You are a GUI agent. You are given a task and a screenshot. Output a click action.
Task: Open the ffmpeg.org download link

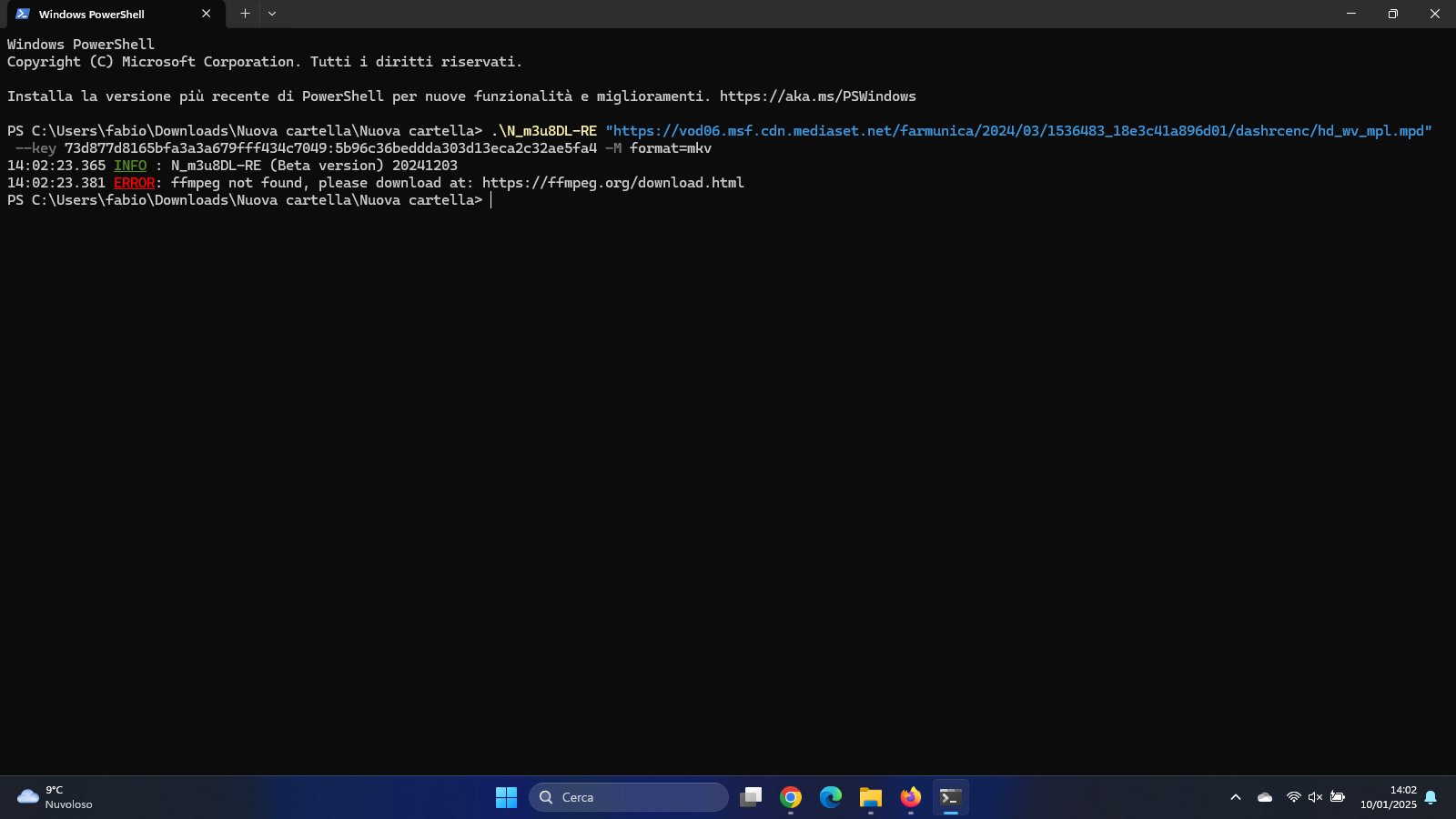pos(613,183)
